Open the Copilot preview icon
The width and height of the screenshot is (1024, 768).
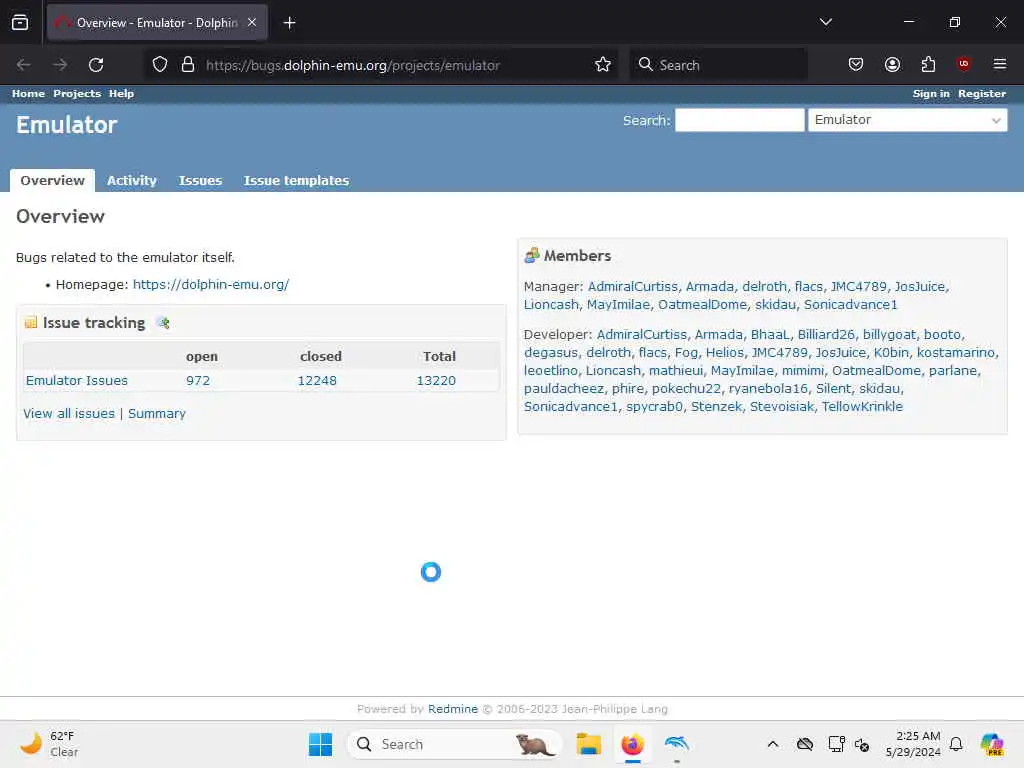pyautogui.click(x=991, y=744)
